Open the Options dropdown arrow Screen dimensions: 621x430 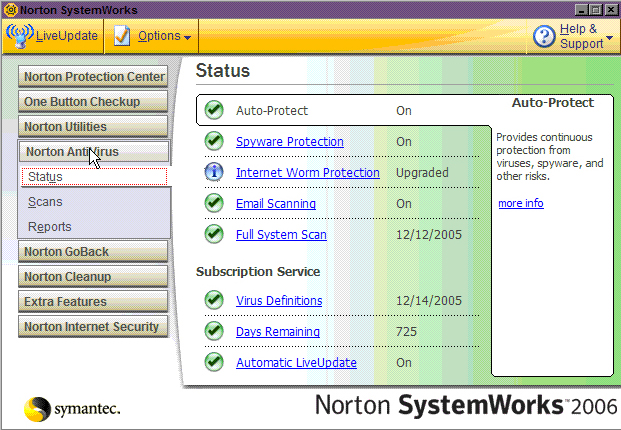pyautogui.click(x=187, y=38)
